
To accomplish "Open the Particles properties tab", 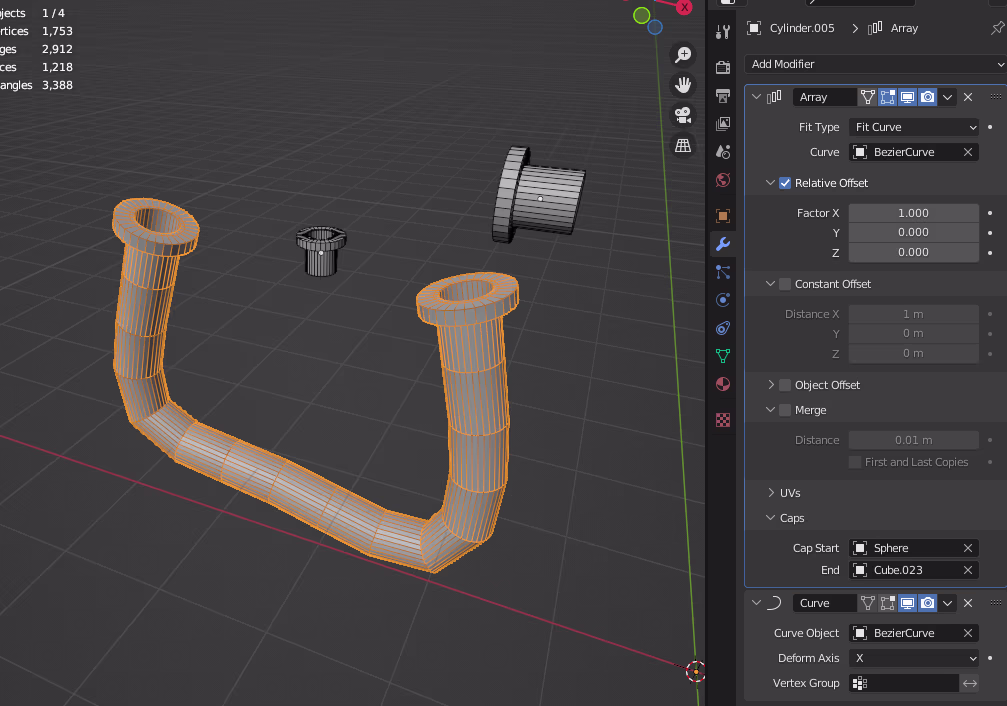I will click(x=722, y=272).
